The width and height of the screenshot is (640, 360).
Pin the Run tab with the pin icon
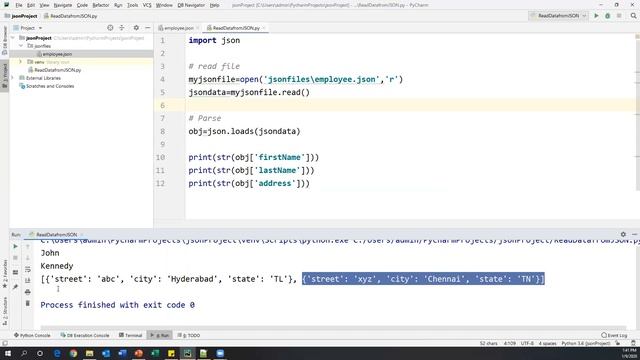coord(16,287)
